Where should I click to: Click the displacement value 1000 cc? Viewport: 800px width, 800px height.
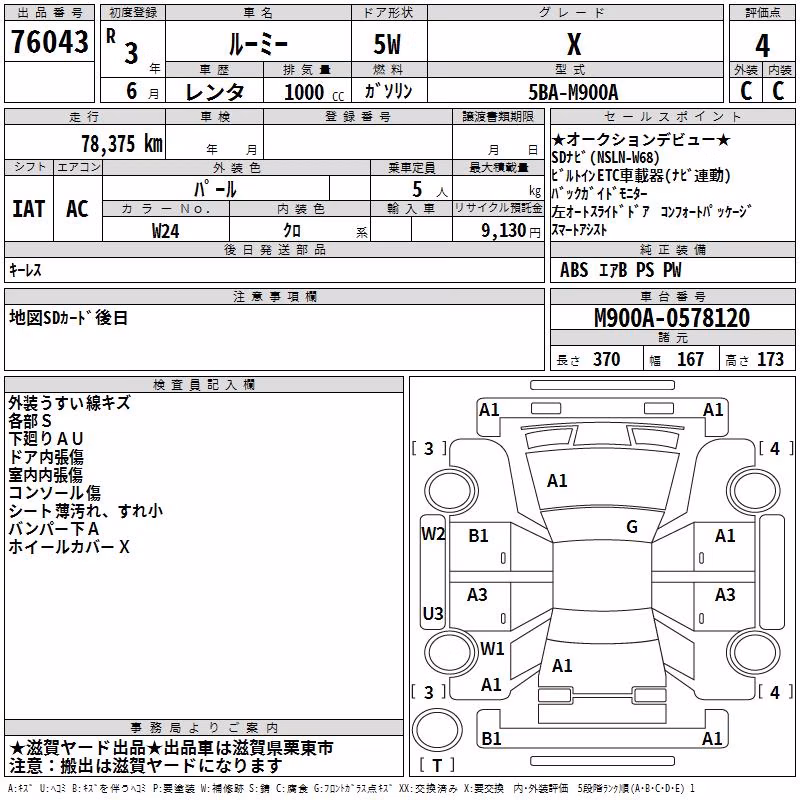[x=314, y=92]
